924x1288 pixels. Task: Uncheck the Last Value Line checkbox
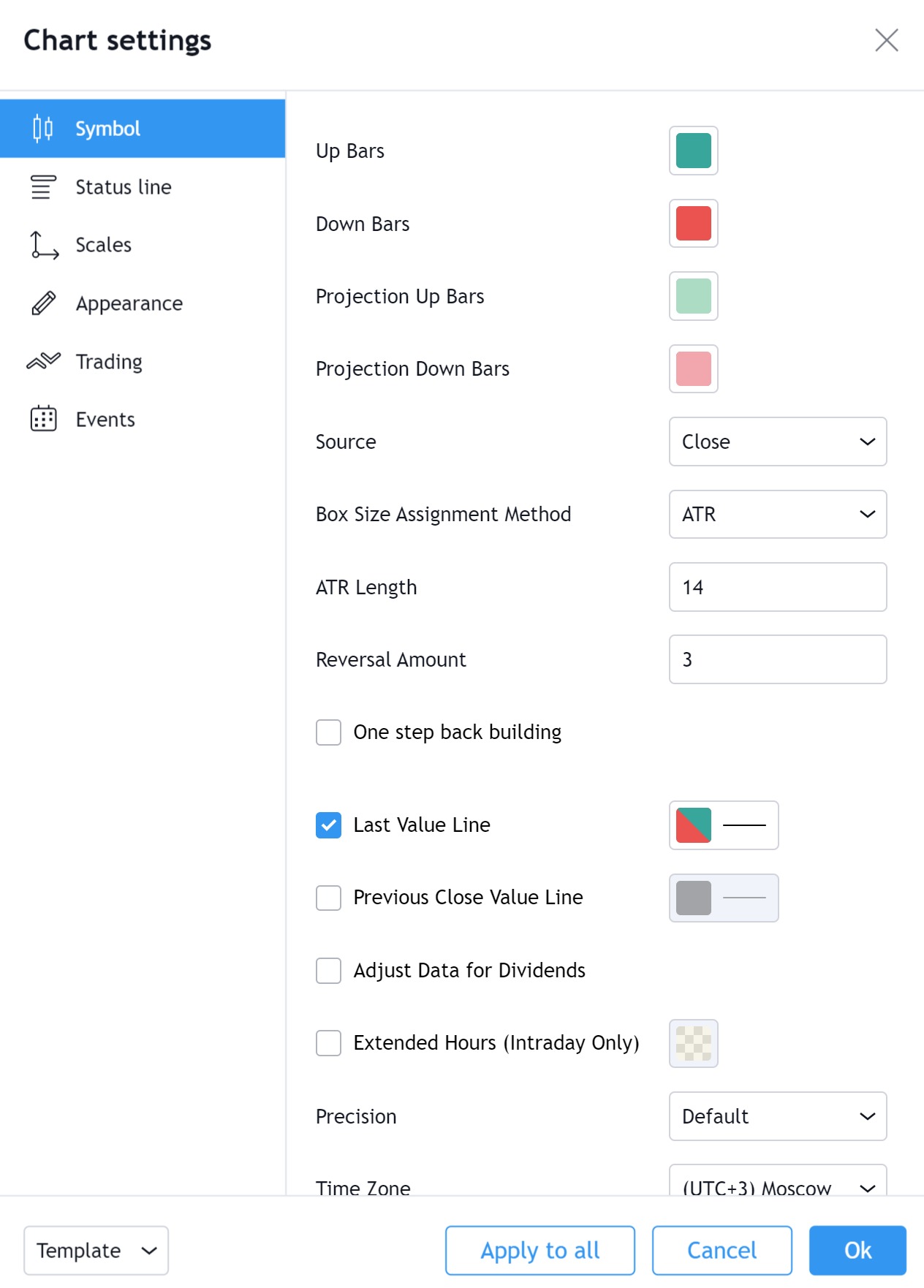point(328,825)
